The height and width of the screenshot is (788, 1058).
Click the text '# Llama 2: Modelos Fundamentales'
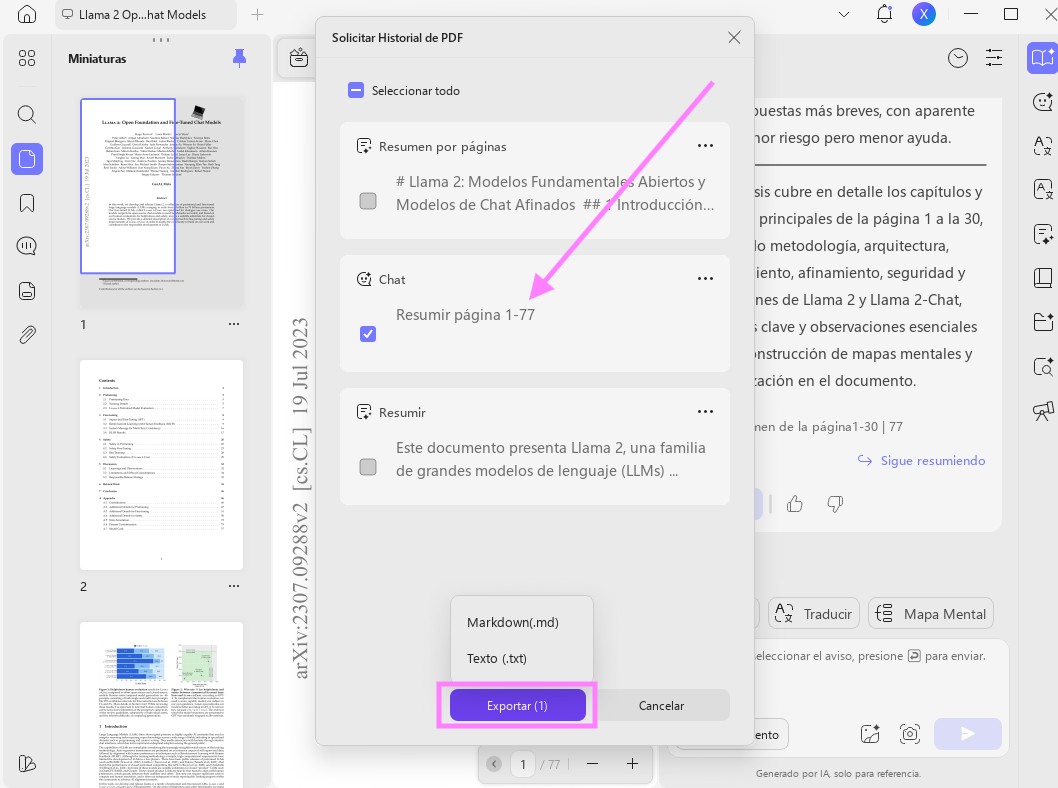[x=555, y=193]
